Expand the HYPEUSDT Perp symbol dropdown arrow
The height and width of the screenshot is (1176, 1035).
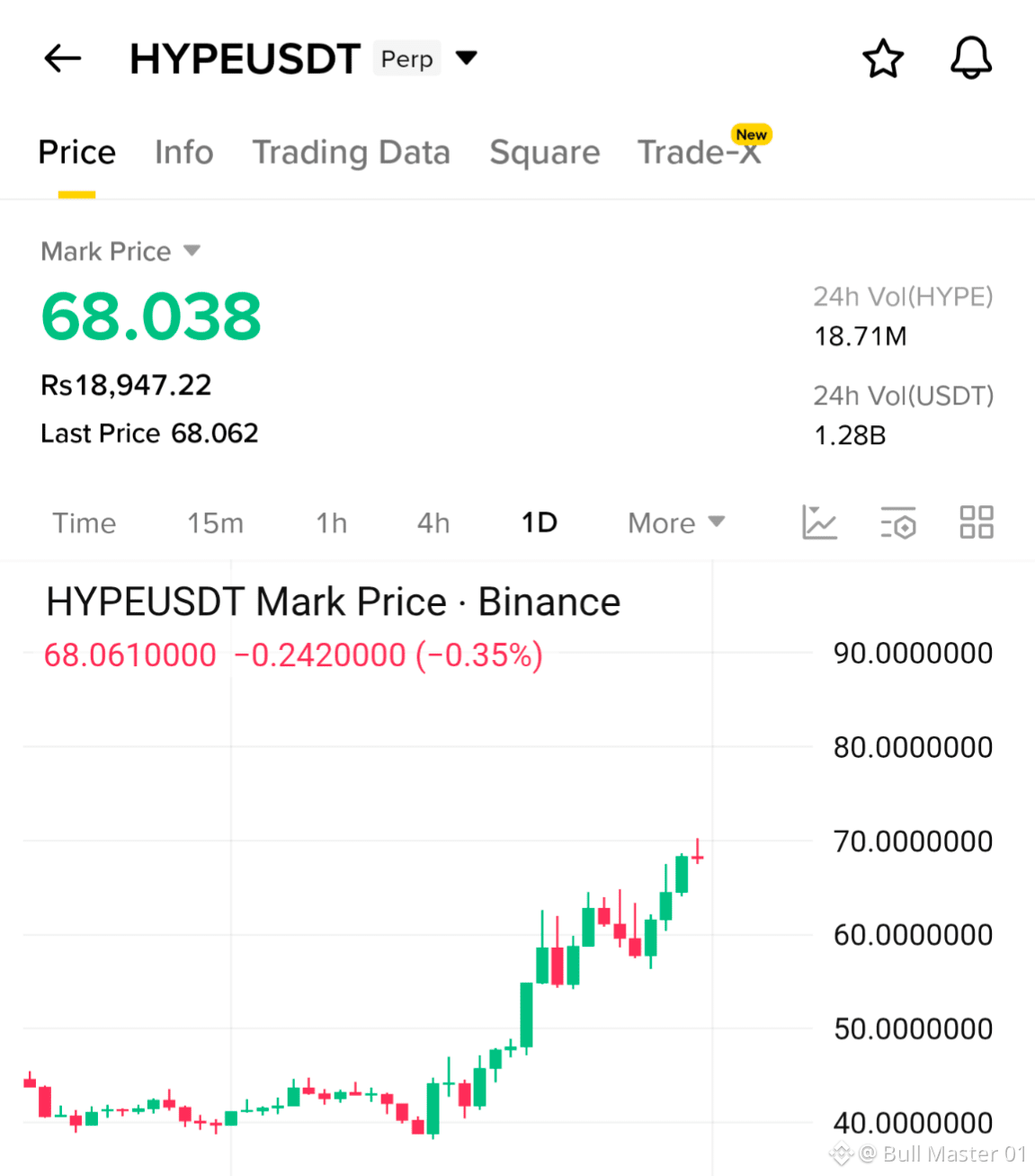click(x=466, y=58)
